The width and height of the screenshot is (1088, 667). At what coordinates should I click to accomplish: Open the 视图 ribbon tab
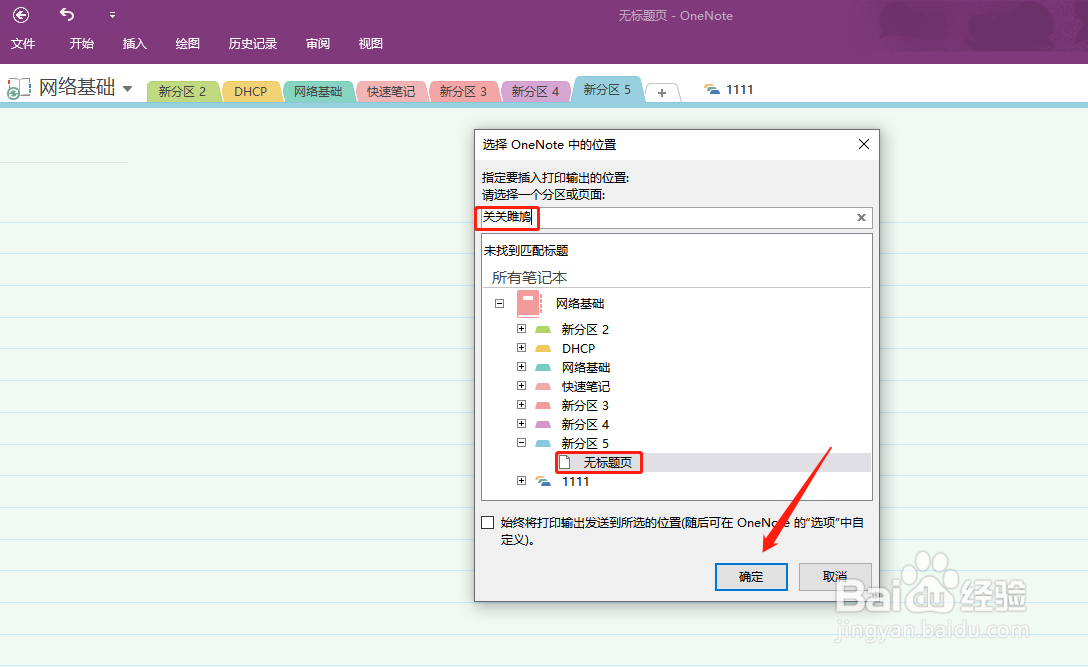pyautogui.click(x=371, y=44)
